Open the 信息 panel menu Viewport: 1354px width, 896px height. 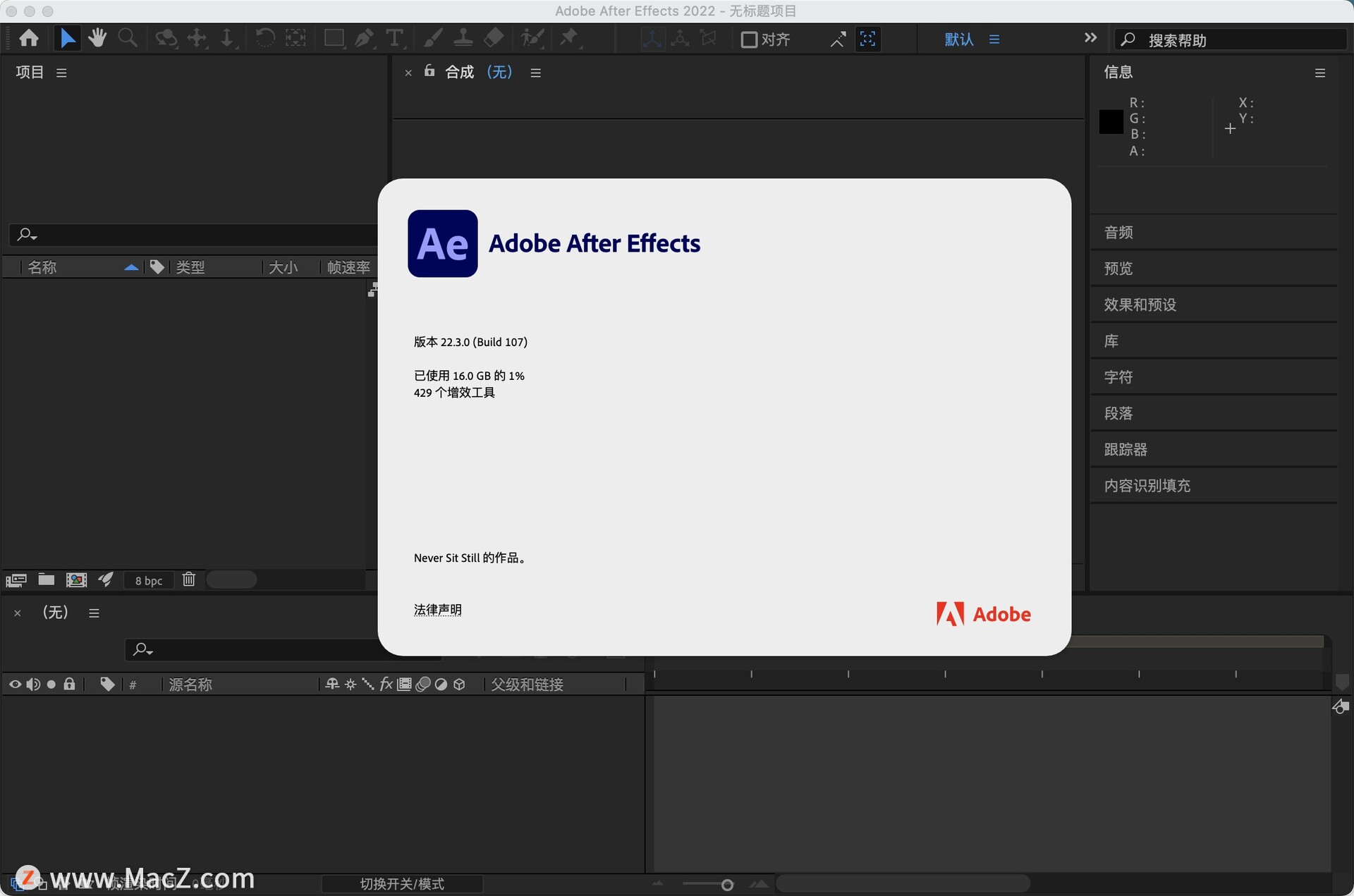coord(1320,73)
